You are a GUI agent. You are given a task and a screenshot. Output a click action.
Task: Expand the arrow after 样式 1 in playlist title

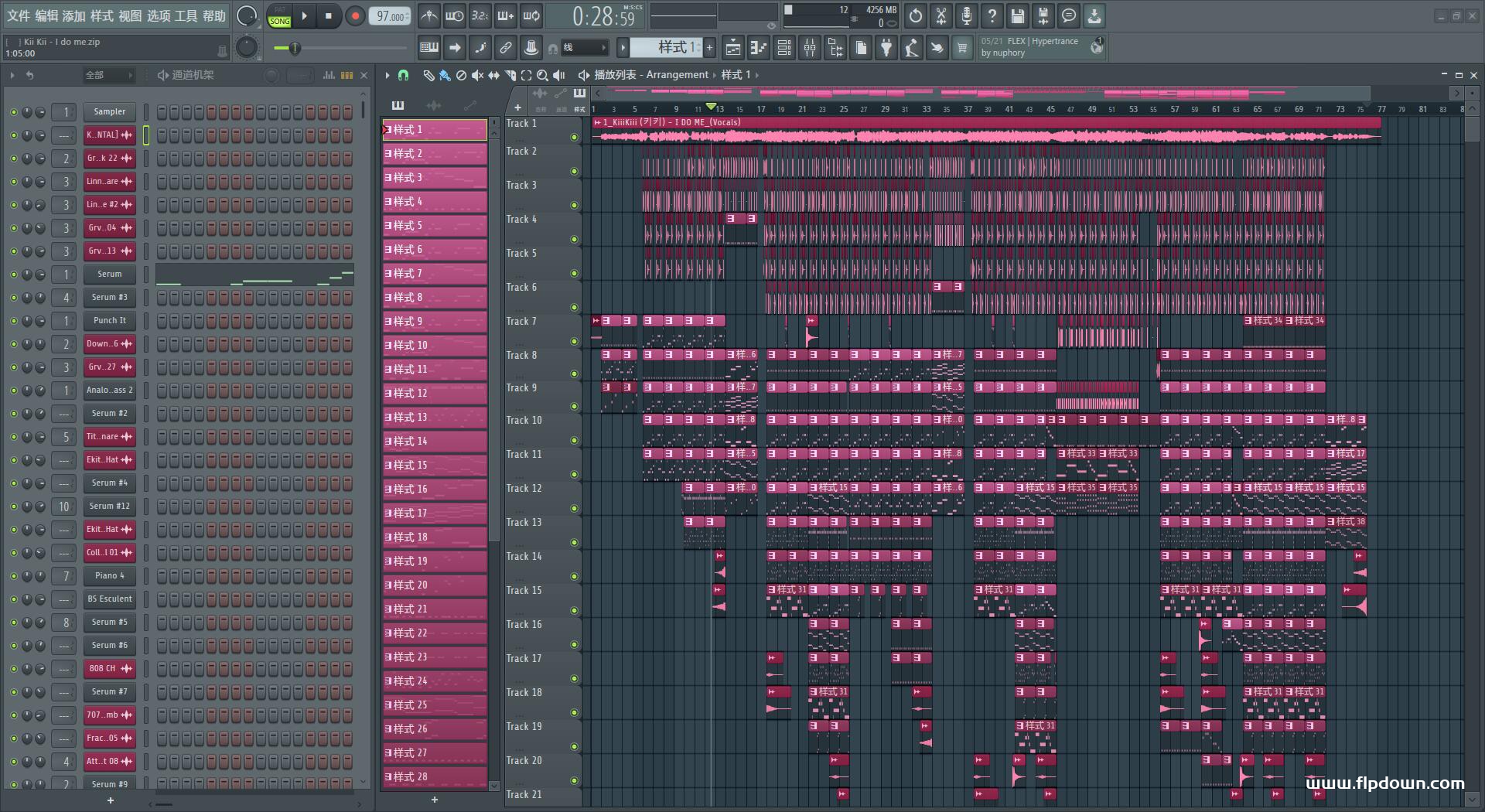[x=757, y=75]
